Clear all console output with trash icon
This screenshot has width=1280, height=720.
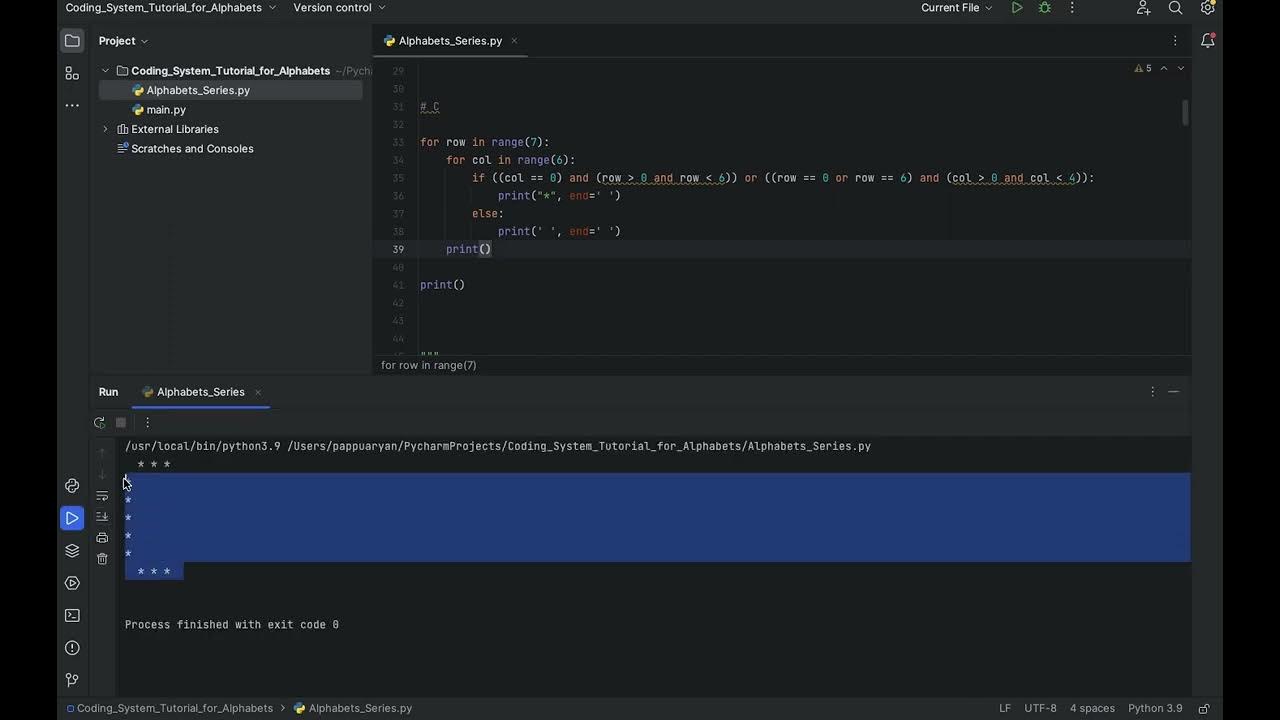point(102,559)
